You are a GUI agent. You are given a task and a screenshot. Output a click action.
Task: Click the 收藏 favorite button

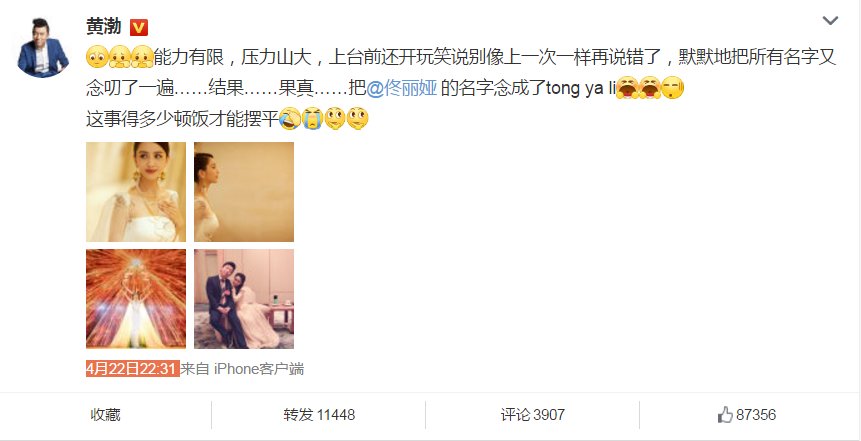pyautogui.click(x=105, y=415)
